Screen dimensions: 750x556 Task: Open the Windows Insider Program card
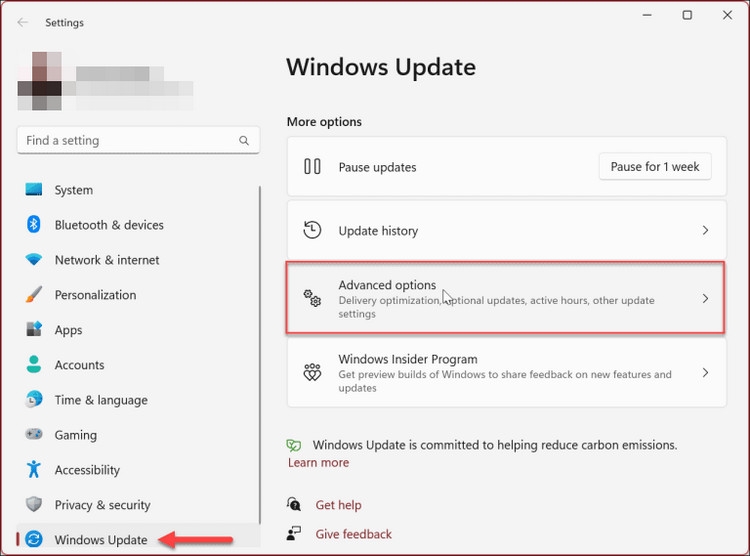507,372
